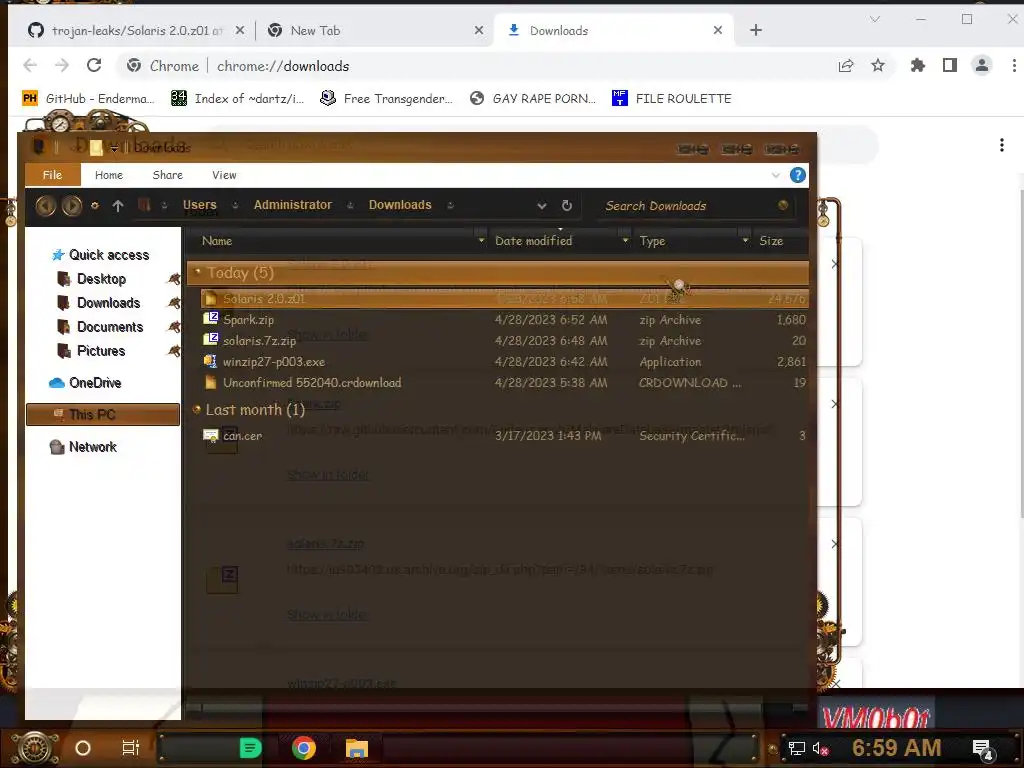Refresh the Downloads folder in Explorer
1024x768 pixels.
point(567,206)
